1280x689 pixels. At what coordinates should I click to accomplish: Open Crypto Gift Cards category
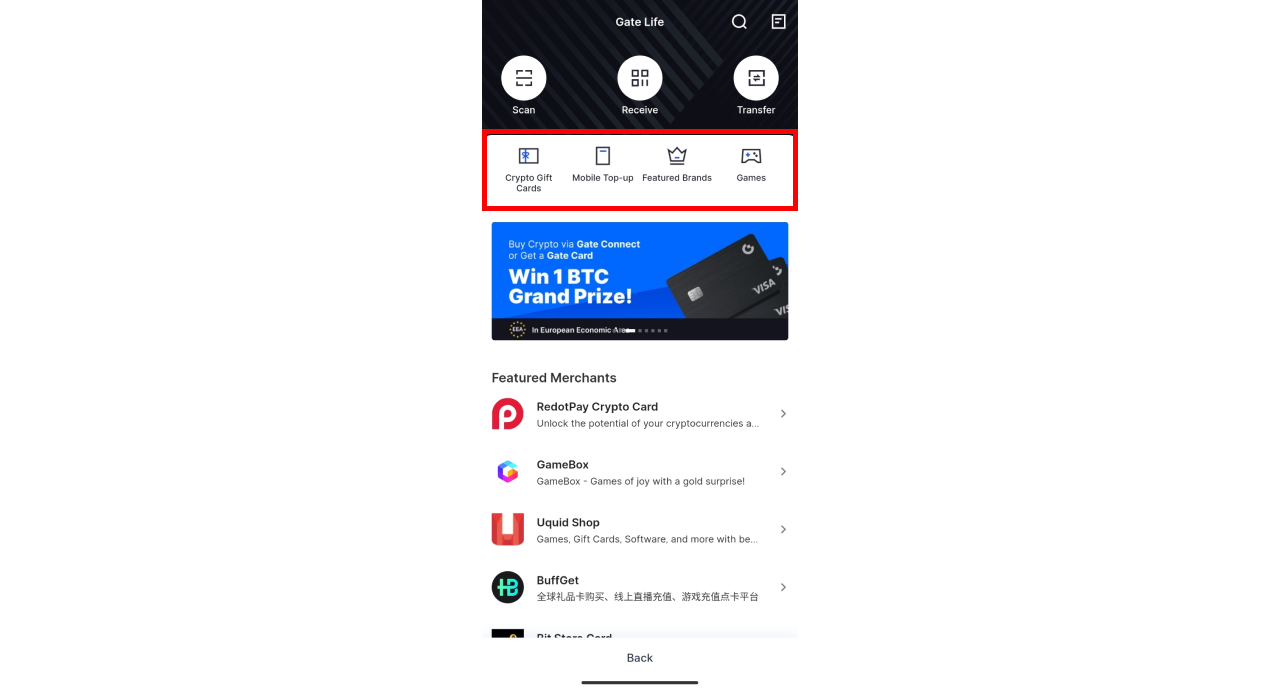(x=529, y=156)
